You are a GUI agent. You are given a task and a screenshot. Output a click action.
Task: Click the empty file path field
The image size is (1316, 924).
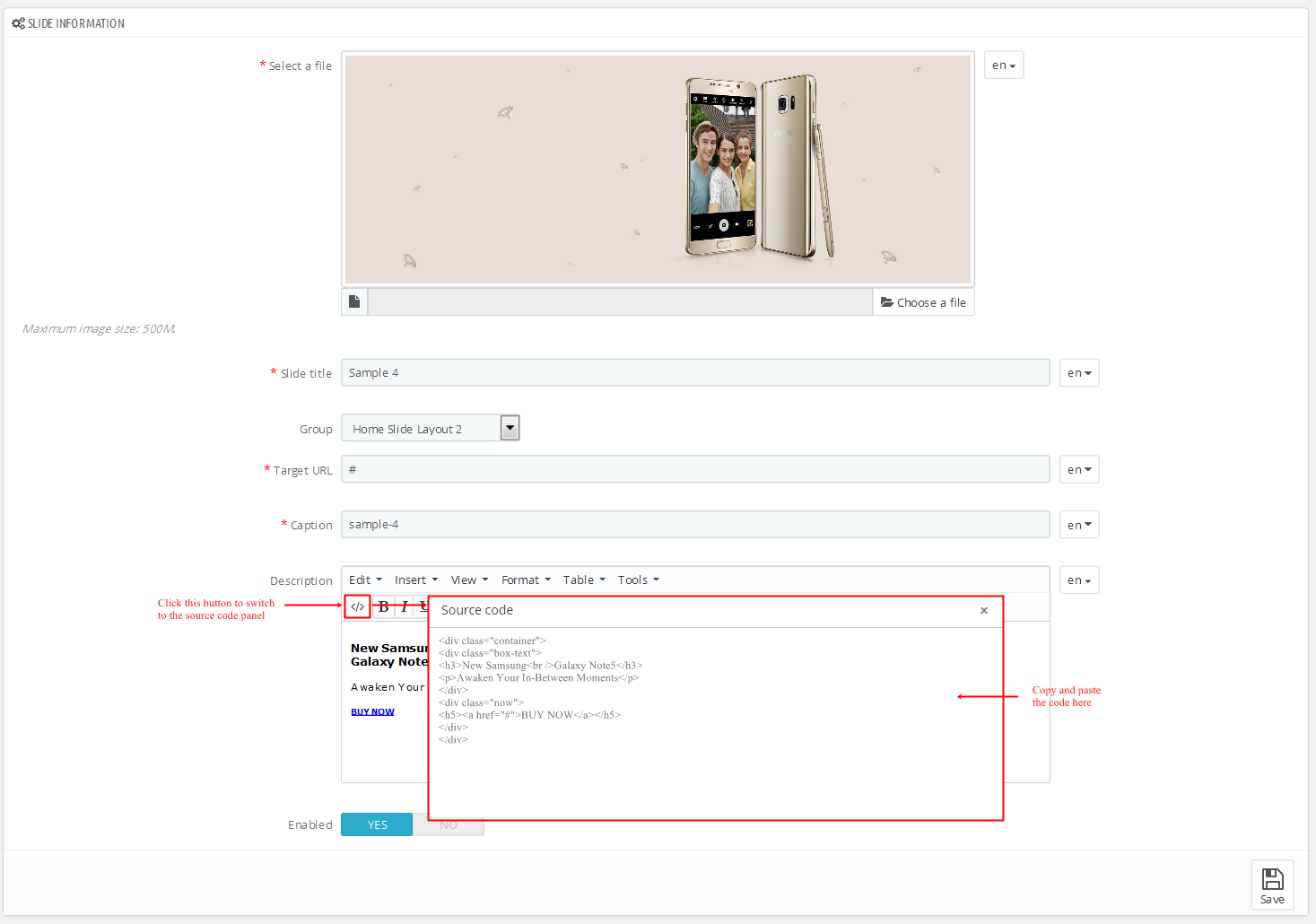(x=620, y=301)
